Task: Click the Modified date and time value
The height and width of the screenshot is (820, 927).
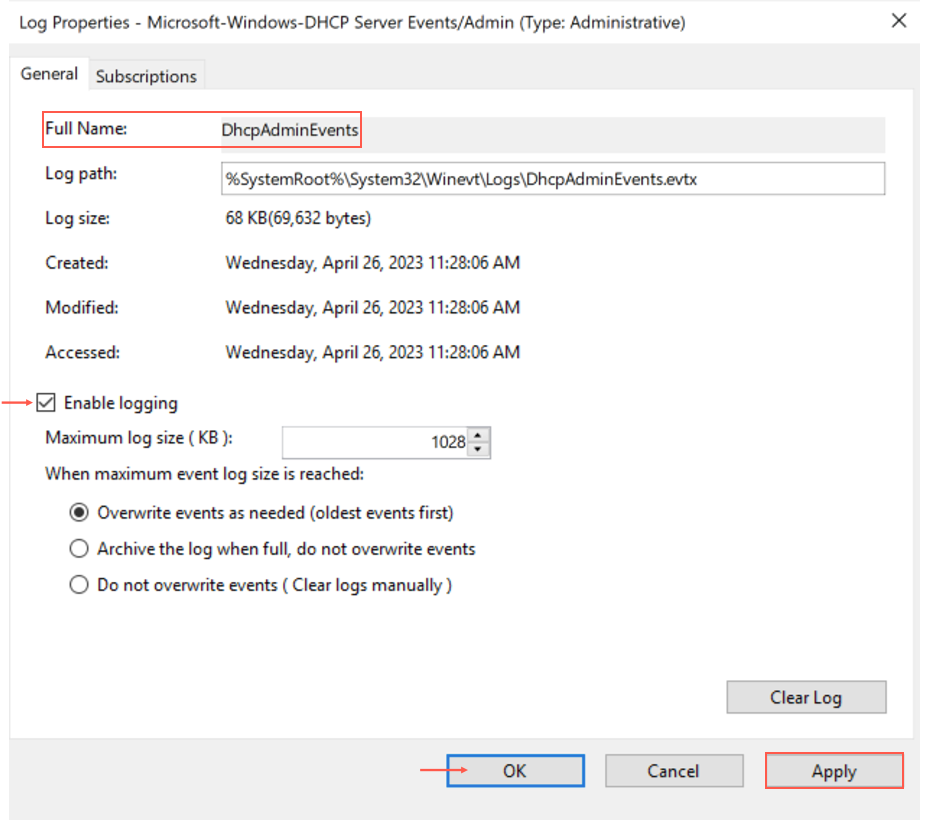Action: tap(372, 307)
